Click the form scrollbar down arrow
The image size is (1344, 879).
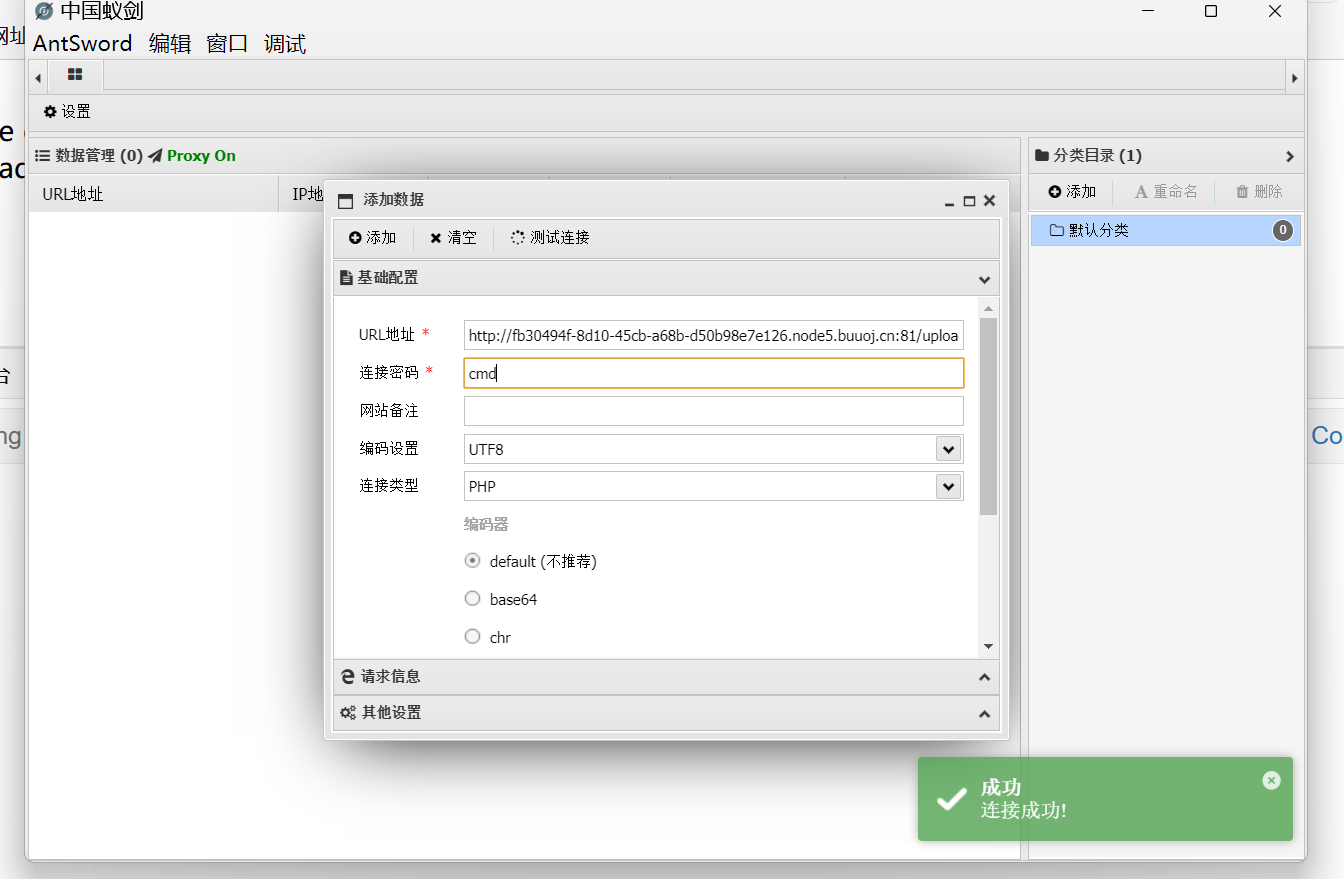pyautogui.click(x=988, y=647)
